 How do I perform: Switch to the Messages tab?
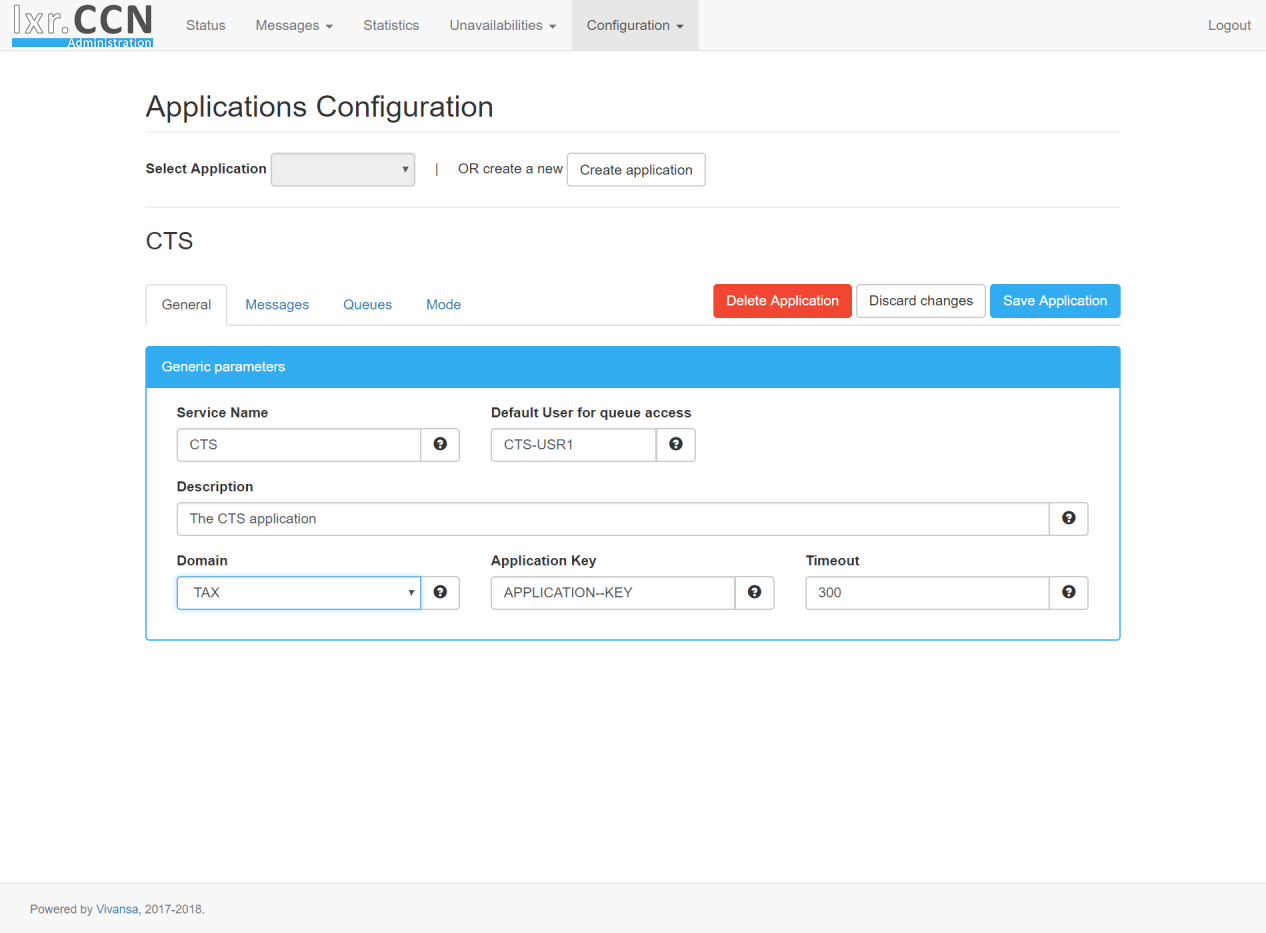tap(277, 305)
